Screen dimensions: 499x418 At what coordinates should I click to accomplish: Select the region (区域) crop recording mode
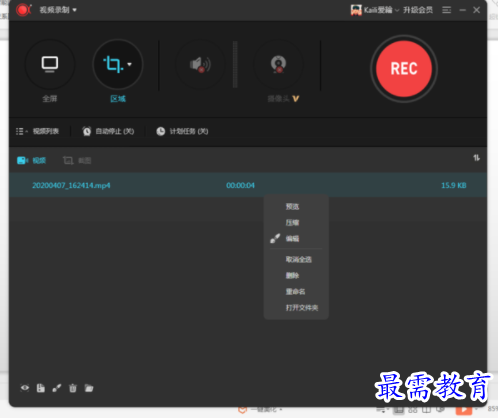tap(118, 64)
